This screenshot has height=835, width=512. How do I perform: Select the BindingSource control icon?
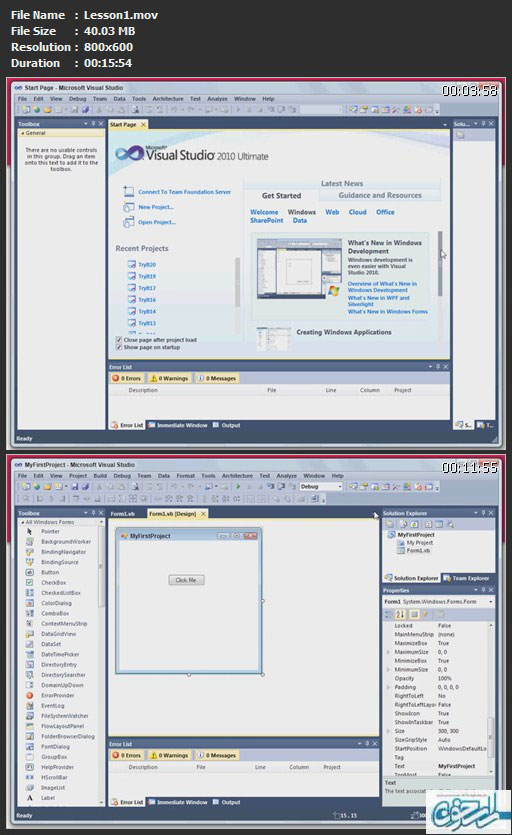point(29,562)
